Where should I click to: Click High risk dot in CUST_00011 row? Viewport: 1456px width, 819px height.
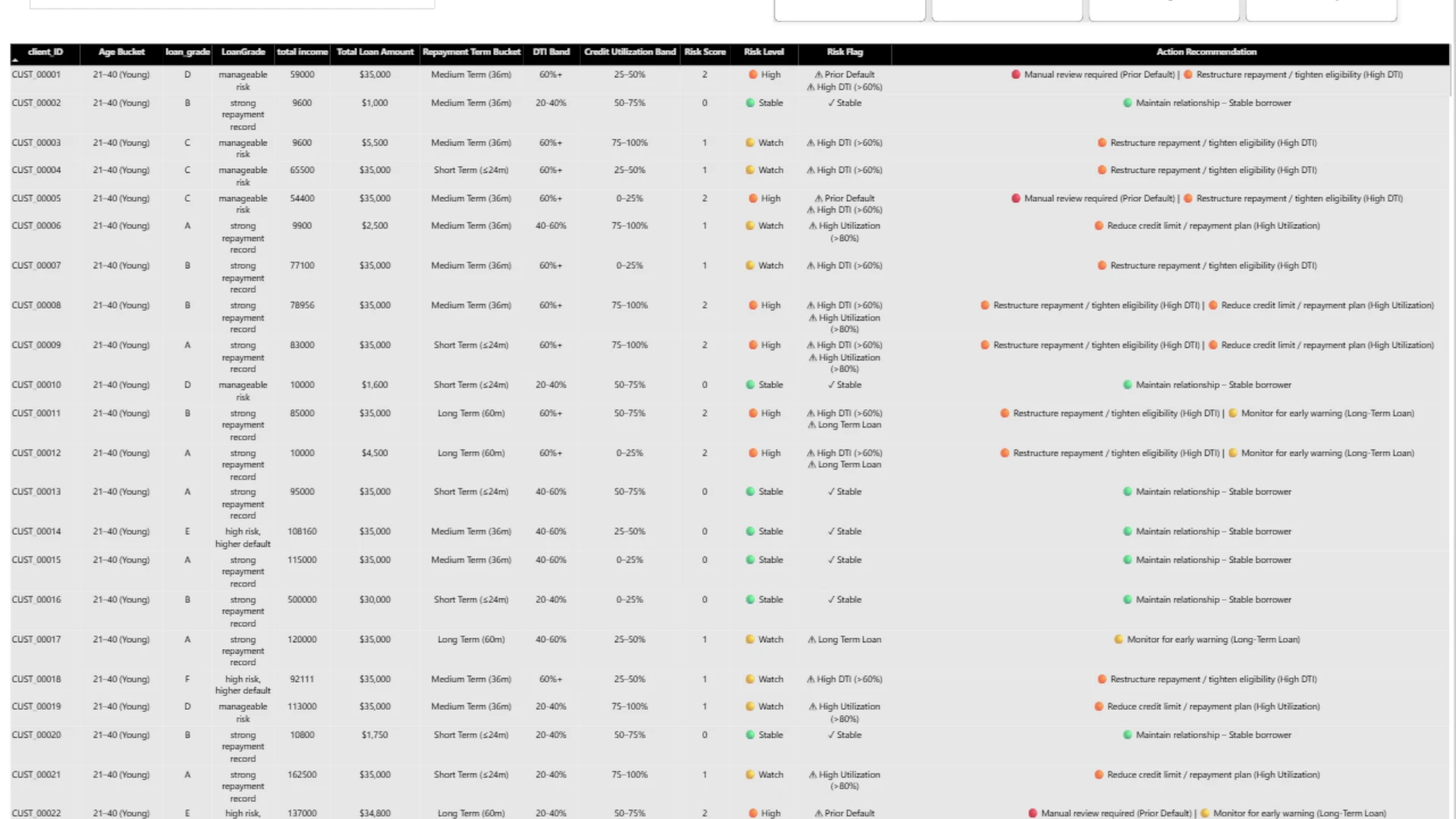tap(753, 414)
